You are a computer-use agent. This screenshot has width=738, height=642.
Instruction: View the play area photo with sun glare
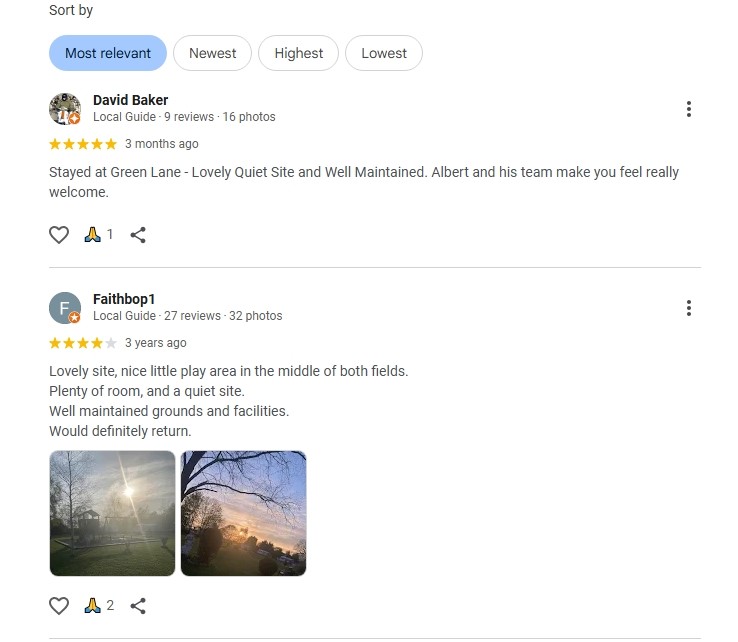(x=112, y=513)
